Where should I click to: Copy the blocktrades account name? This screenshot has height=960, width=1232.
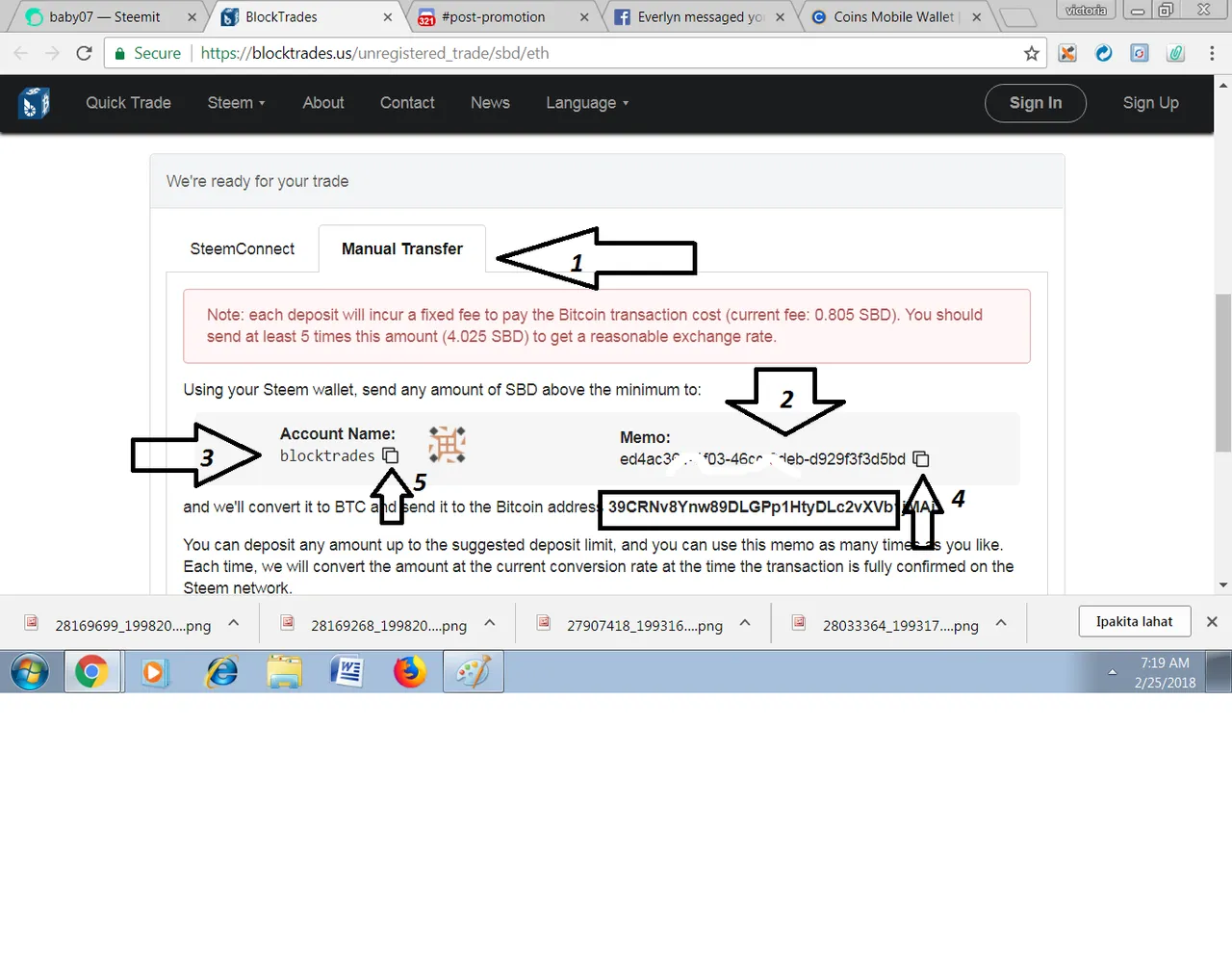click(390, 455)
